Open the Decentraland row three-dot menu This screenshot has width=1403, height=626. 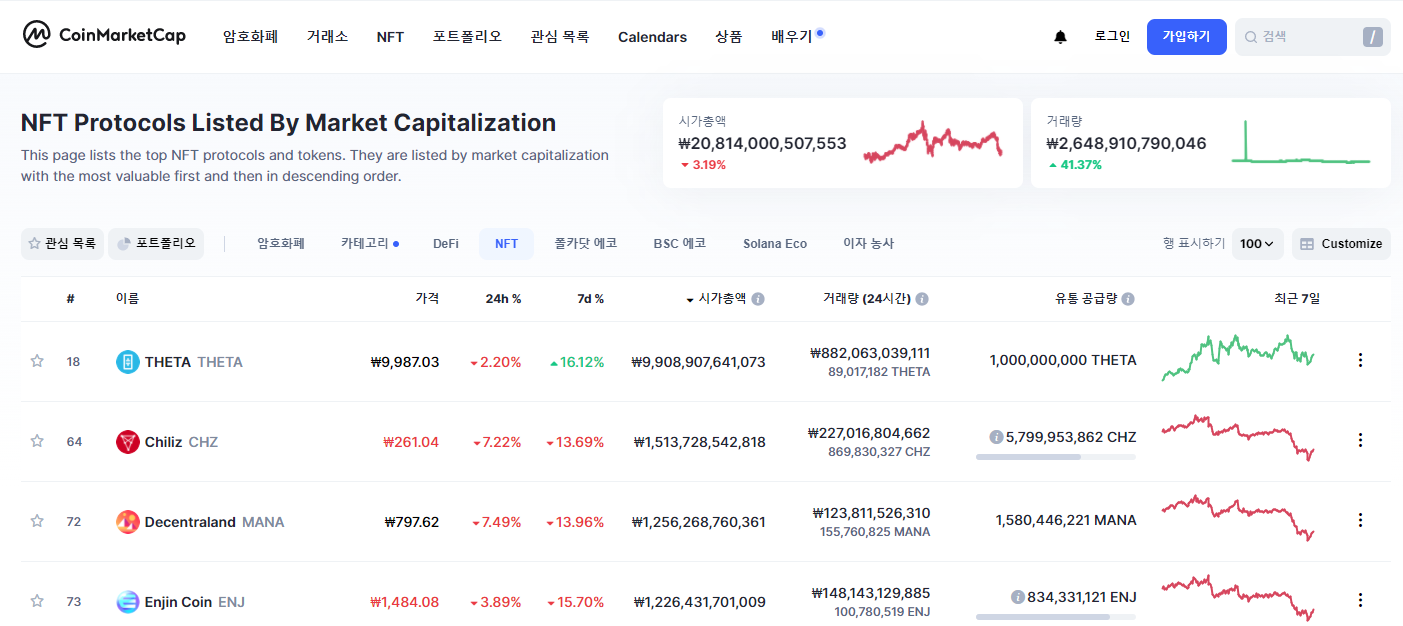1360,520
